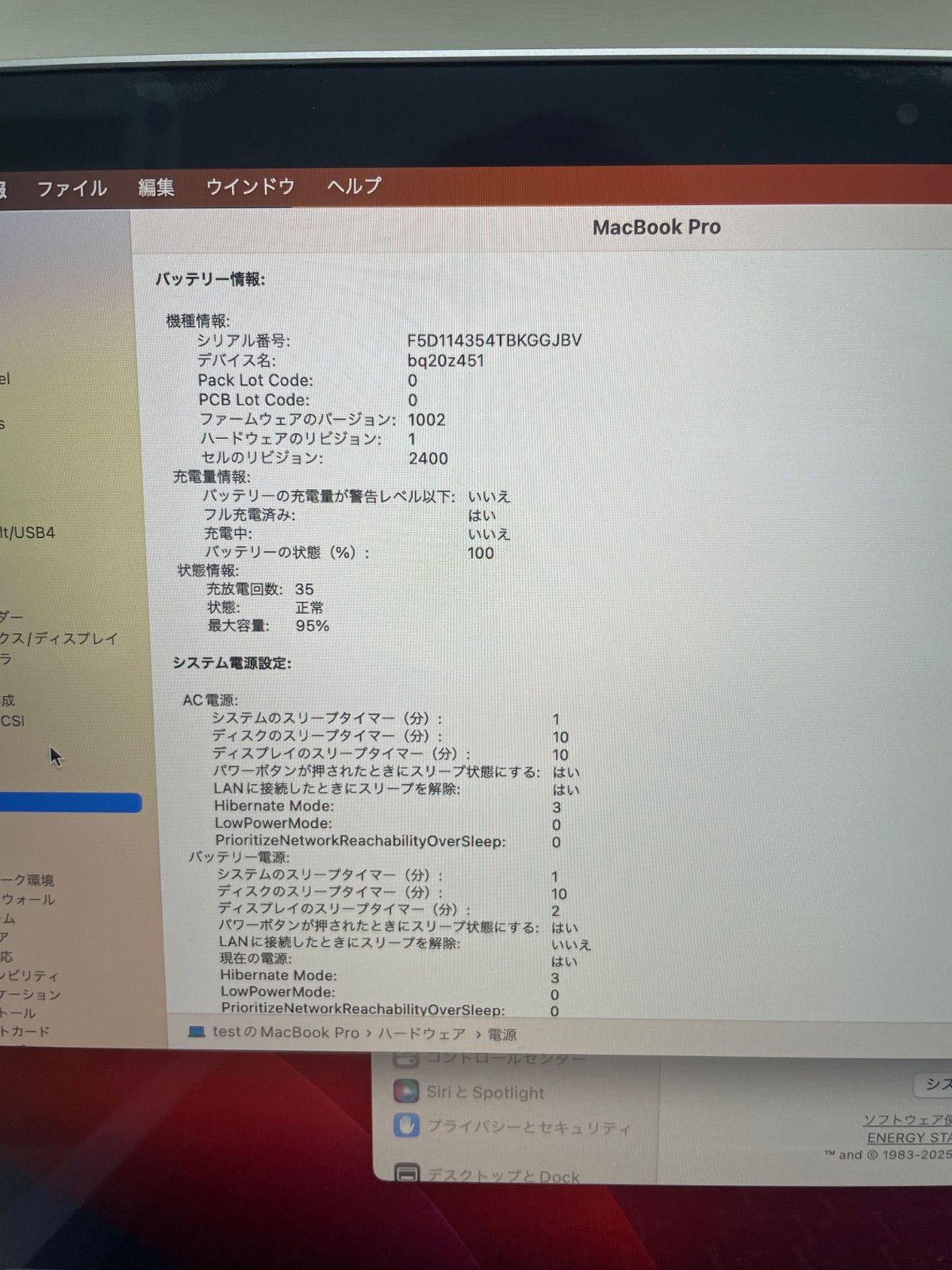Select the highlighted blue sidebar row
The image size is (952, 1270).
pos(71,802)
